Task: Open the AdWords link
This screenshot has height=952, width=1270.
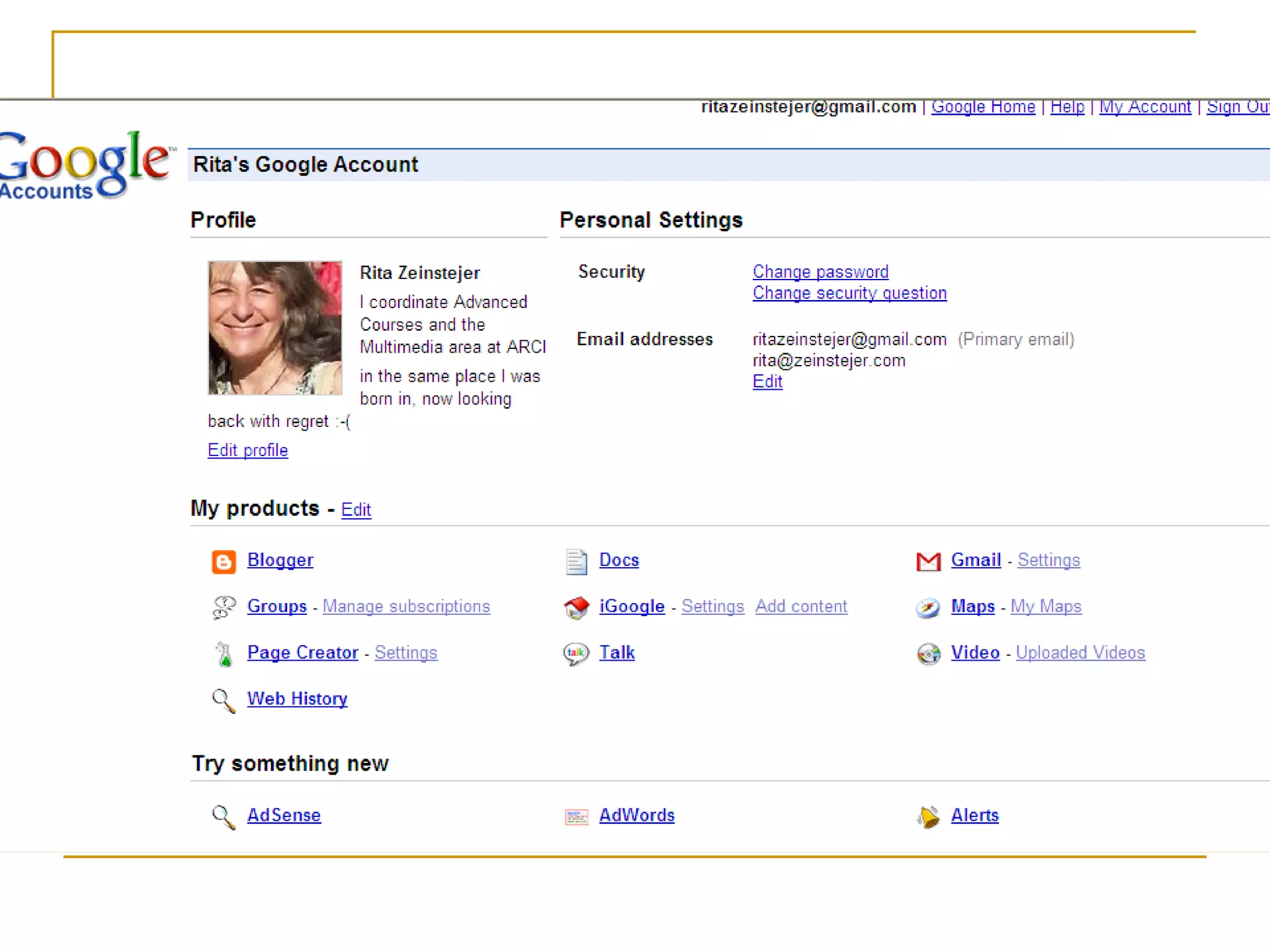Action: point(636,815)
